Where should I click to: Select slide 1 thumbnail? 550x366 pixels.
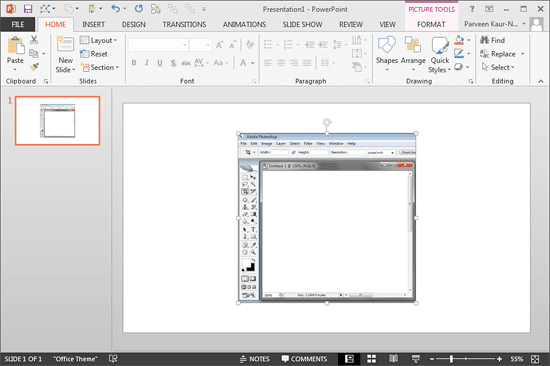pyautogui.click(x=58, y=121)
